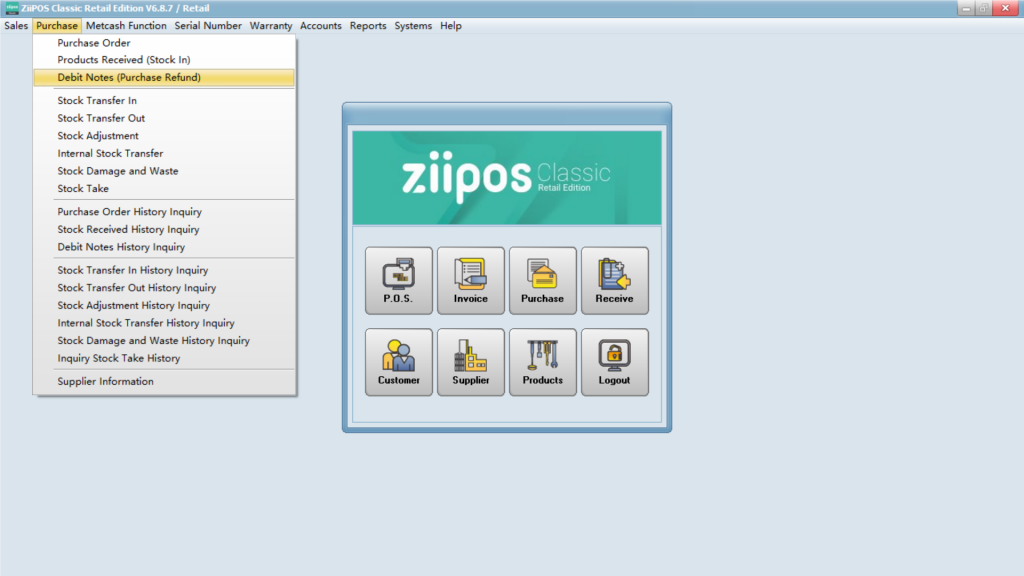Select Debit Notes (Purchase Refund) entry
Viewport: 1024px width, 576px height.
pos(129,77)
